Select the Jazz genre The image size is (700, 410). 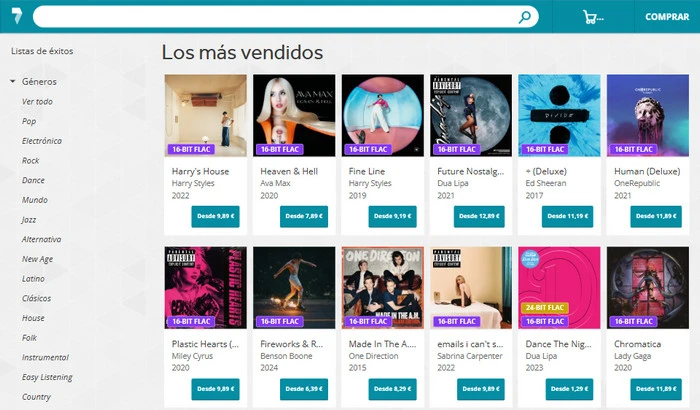(x=29, y=220)
